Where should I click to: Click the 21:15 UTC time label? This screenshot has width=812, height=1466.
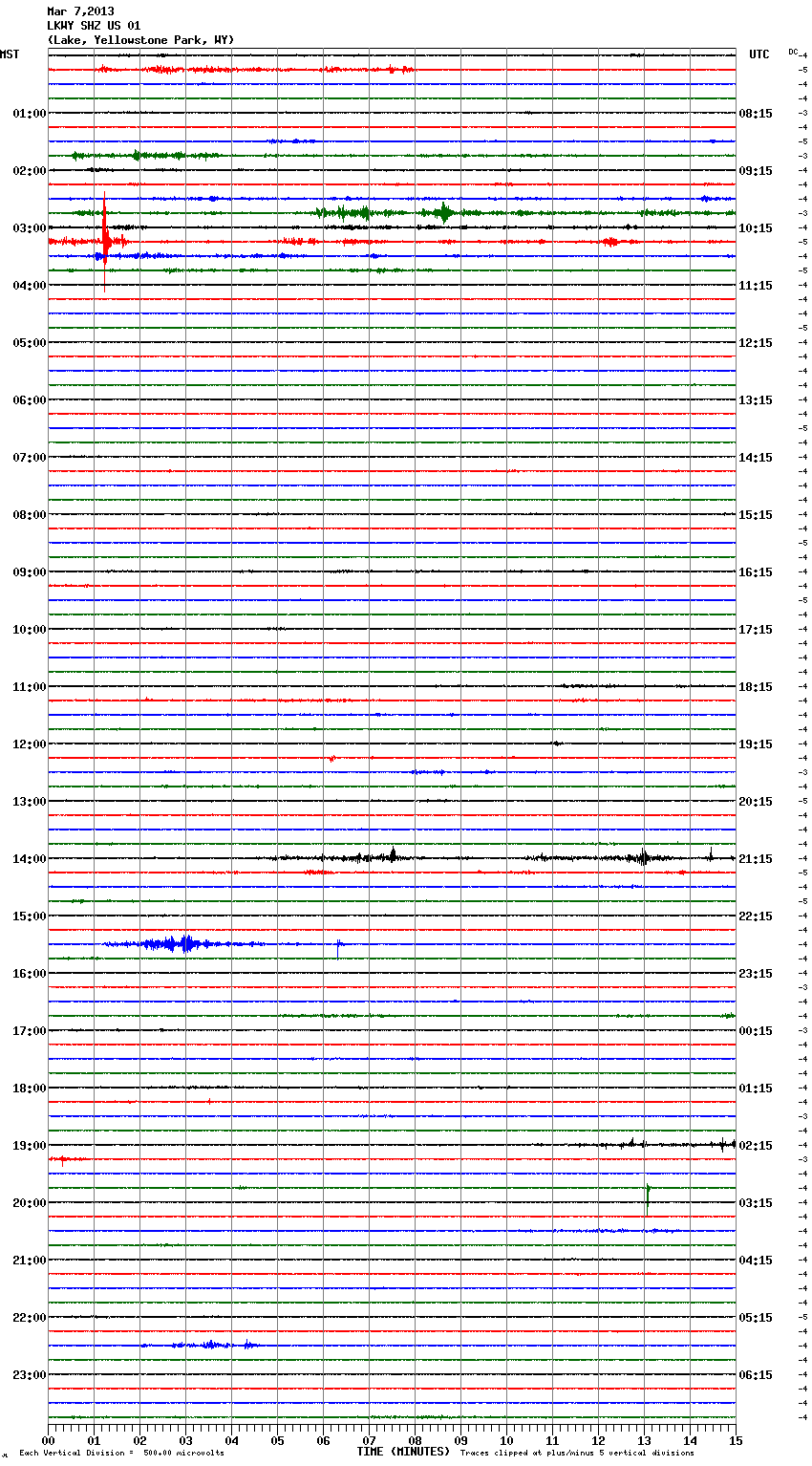tap(756, 859)
